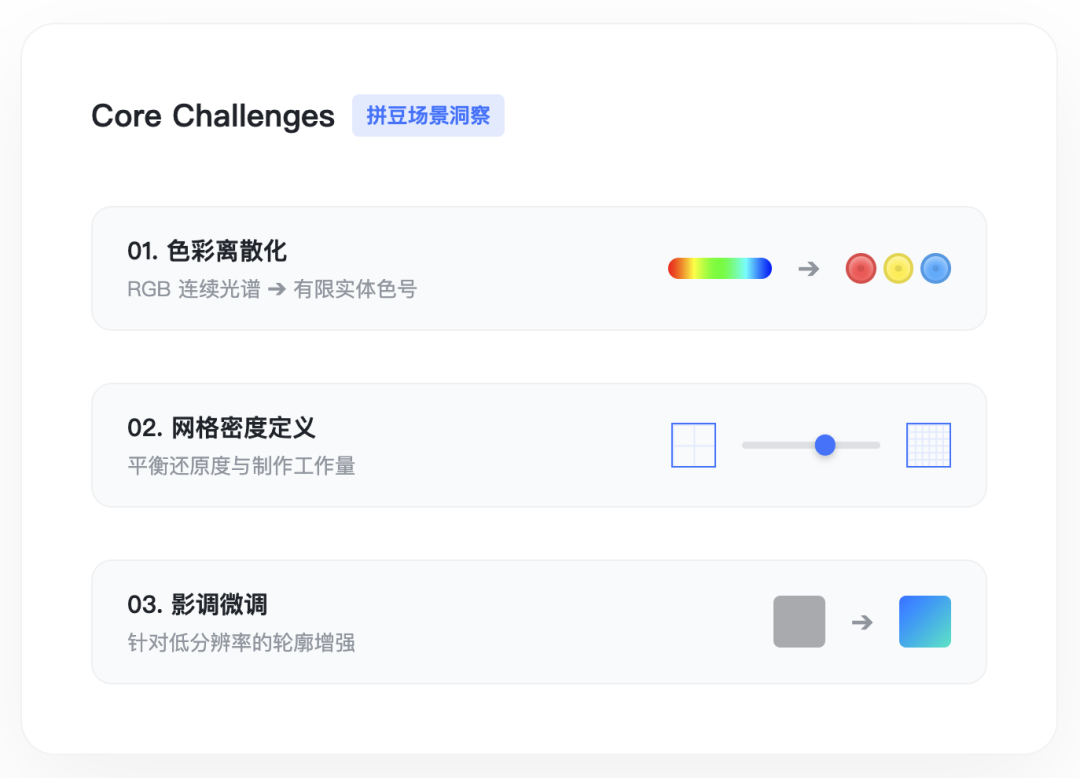The height and width of the screenshot is (778, 1080).
Task: Click the 针对低分辨率的轮廓增强 description
Action: (241, 643)
